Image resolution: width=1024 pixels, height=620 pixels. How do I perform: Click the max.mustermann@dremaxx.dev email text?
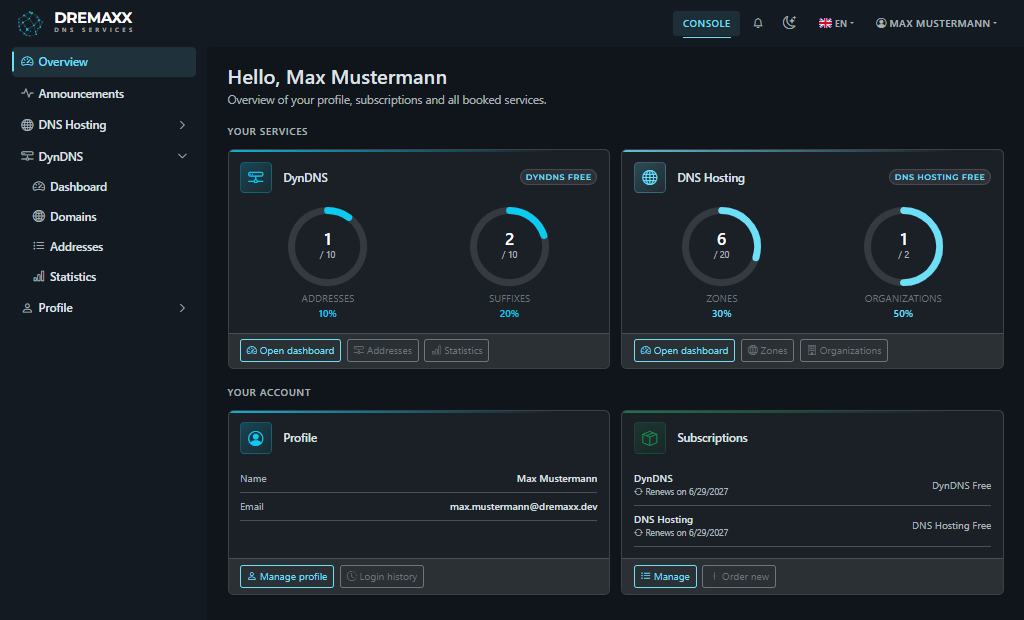(524, 506)
